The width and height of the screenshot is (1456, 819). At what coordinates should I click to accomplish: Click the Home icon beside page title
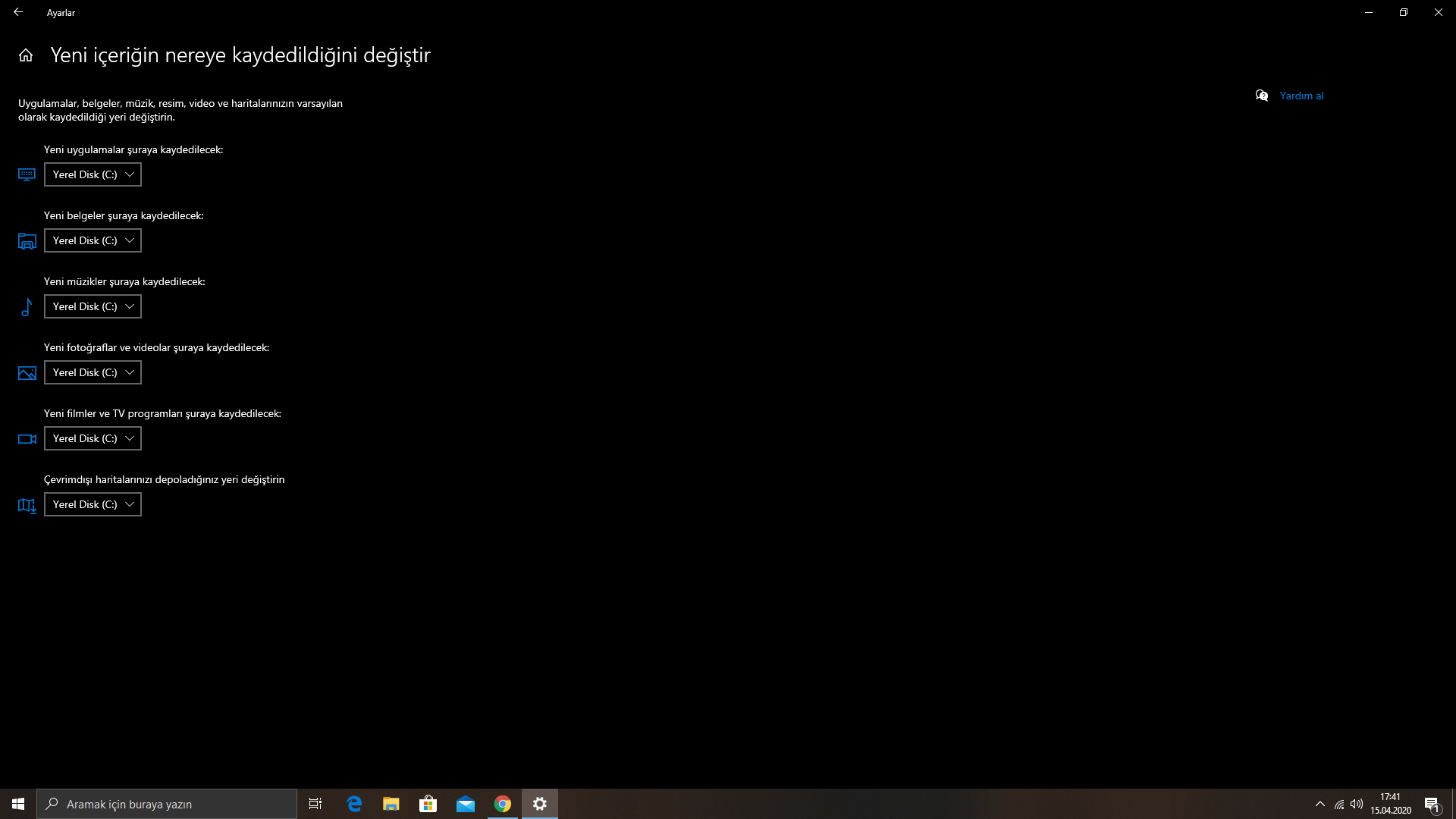coord(26,55)
